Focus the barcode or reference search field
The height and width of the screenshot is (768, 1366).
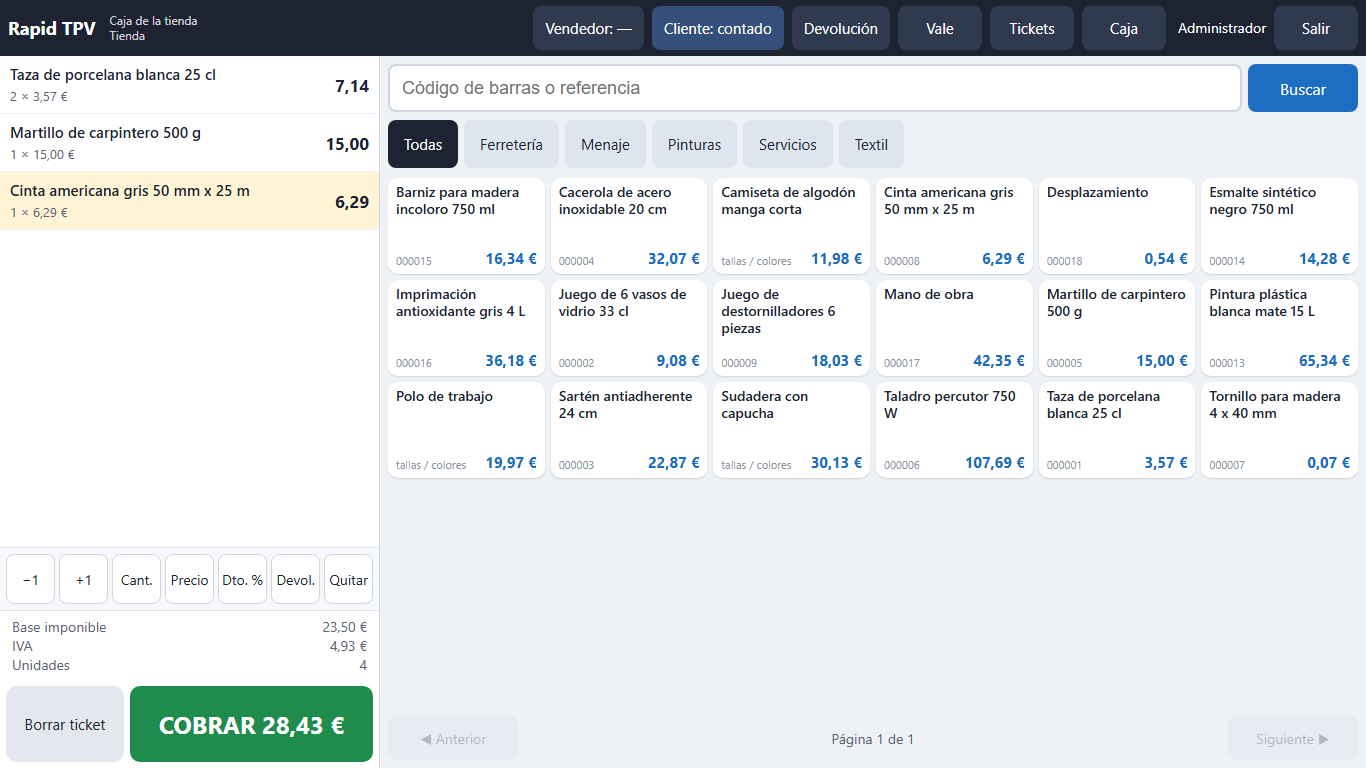click(815, 88)
